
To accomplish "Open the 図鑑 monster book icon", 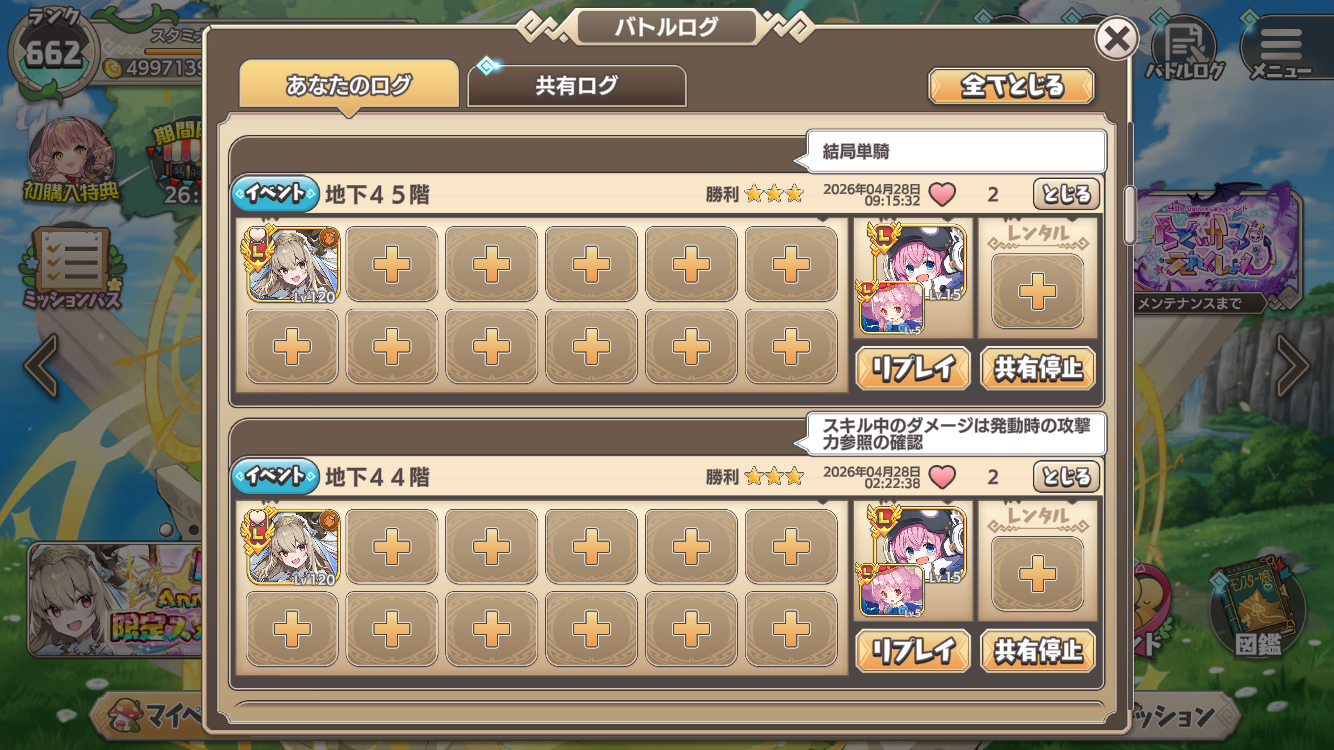I will pos(1257,607).
